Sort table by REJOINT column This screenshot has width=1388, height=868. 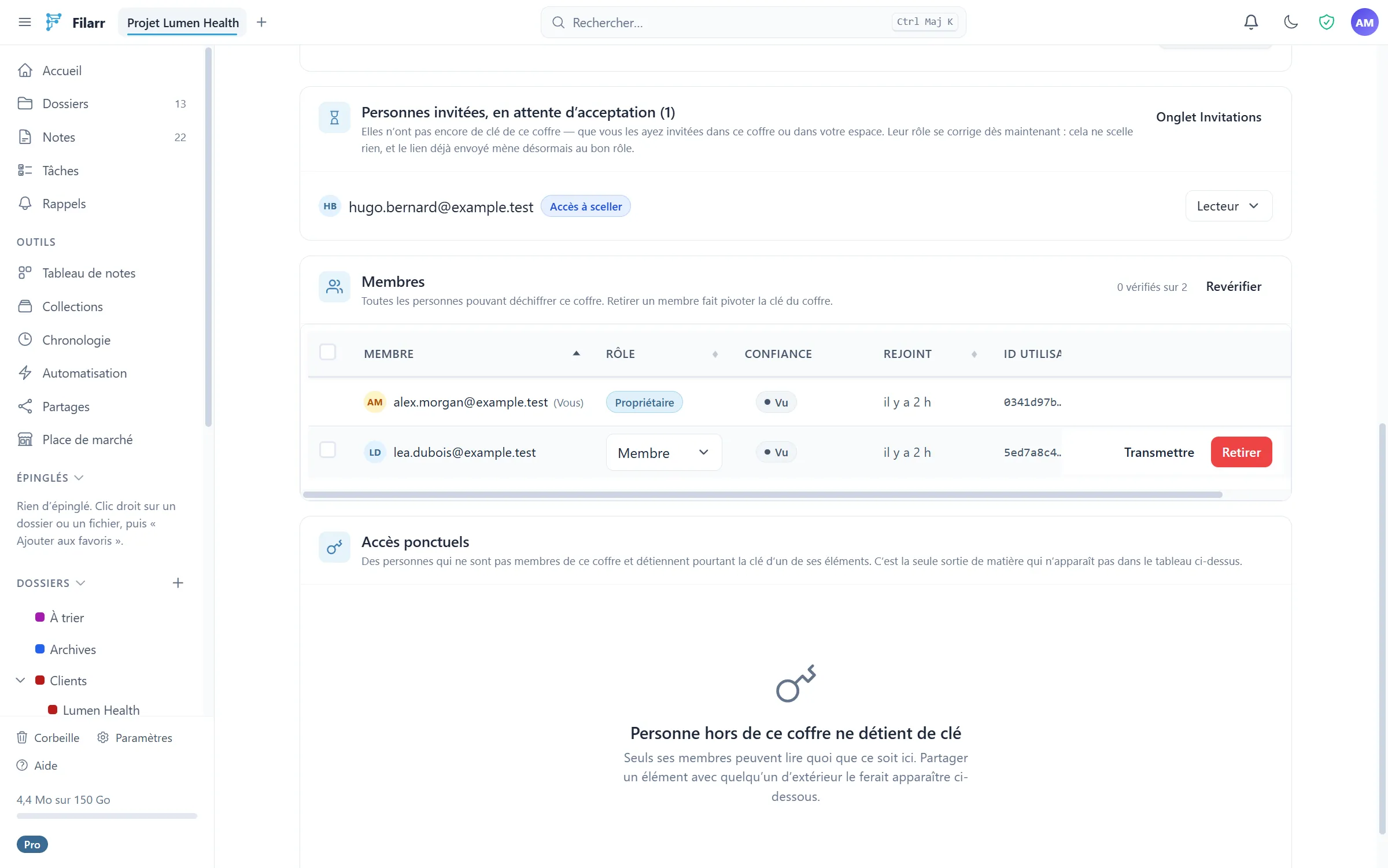click(930, 354)
